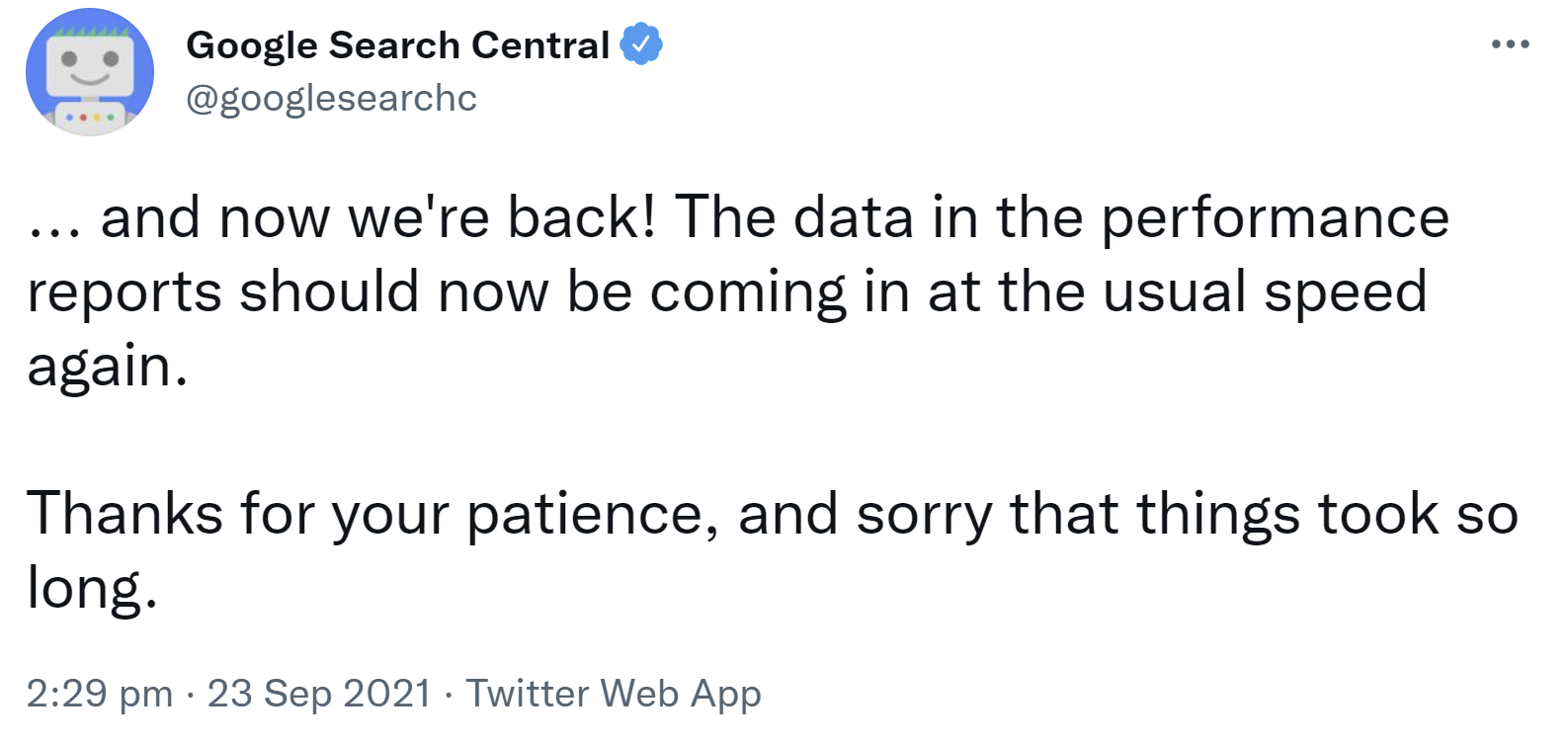Screen dimensions: 1568x747
Task: Click the word "performance" in the tweet
Action: (x=1275, y=219)
